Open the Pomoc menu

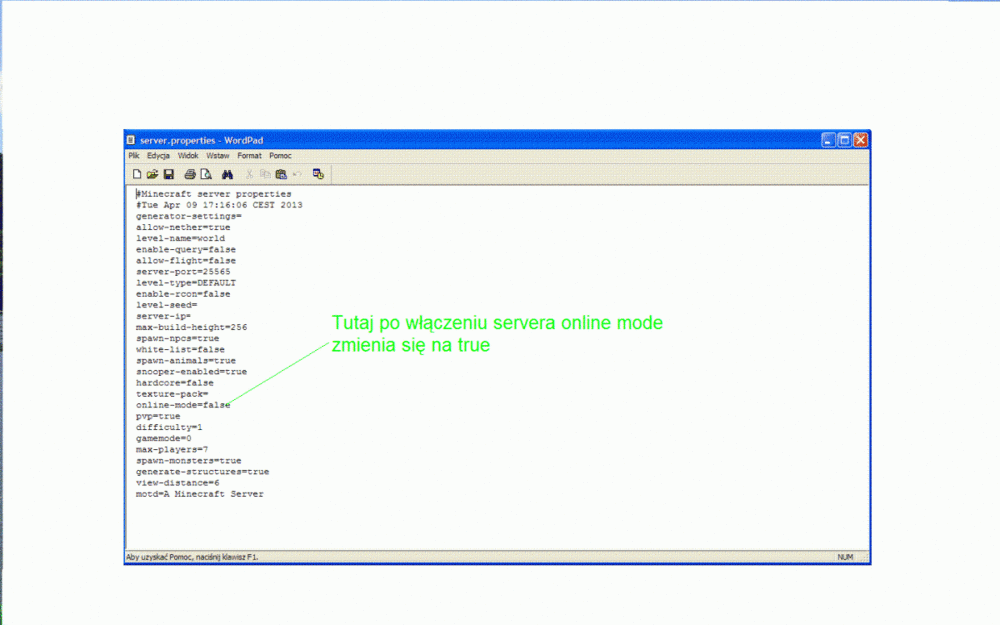coord(280,156)
